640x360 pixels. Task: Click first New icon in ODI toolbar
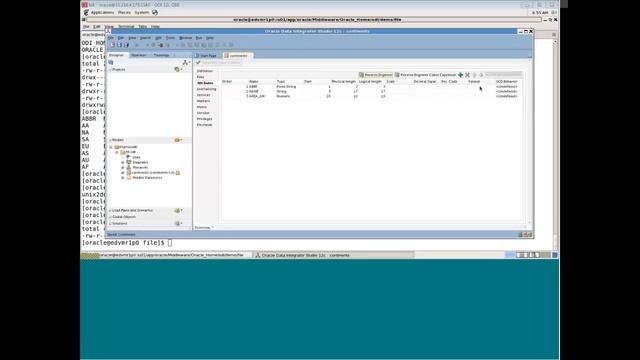point(112,45)
